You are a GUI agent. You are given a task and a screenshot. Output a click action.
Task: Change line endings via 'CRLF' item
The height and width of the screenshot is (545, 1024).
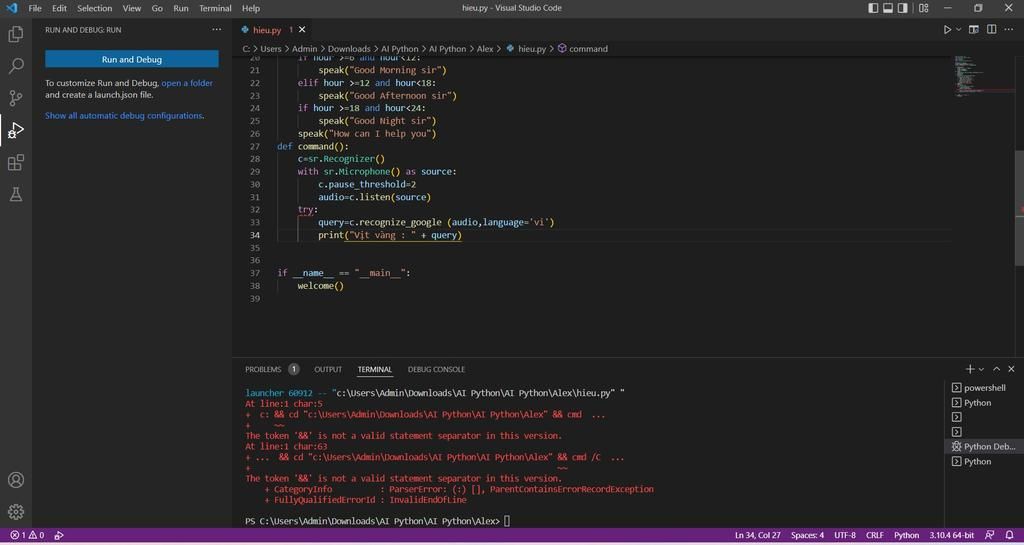[875, 535]
